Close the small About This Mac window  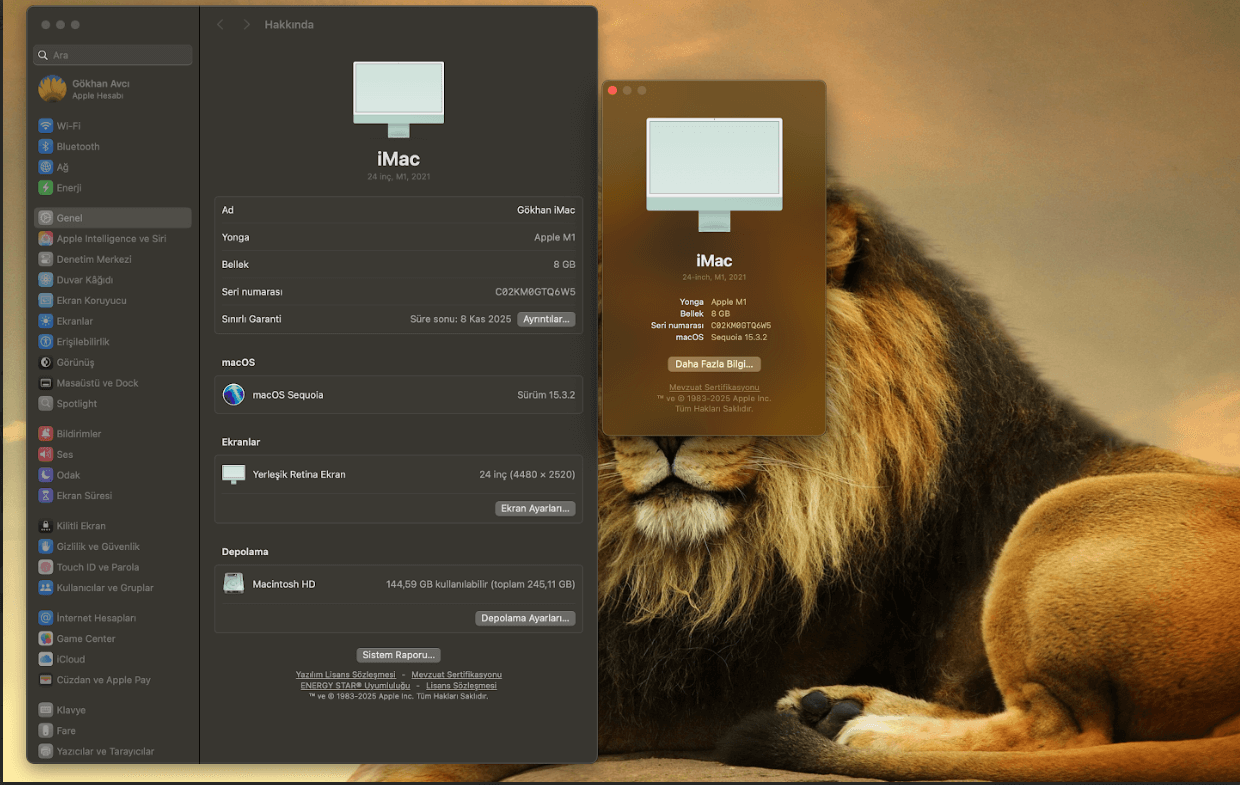coord(612,90)
